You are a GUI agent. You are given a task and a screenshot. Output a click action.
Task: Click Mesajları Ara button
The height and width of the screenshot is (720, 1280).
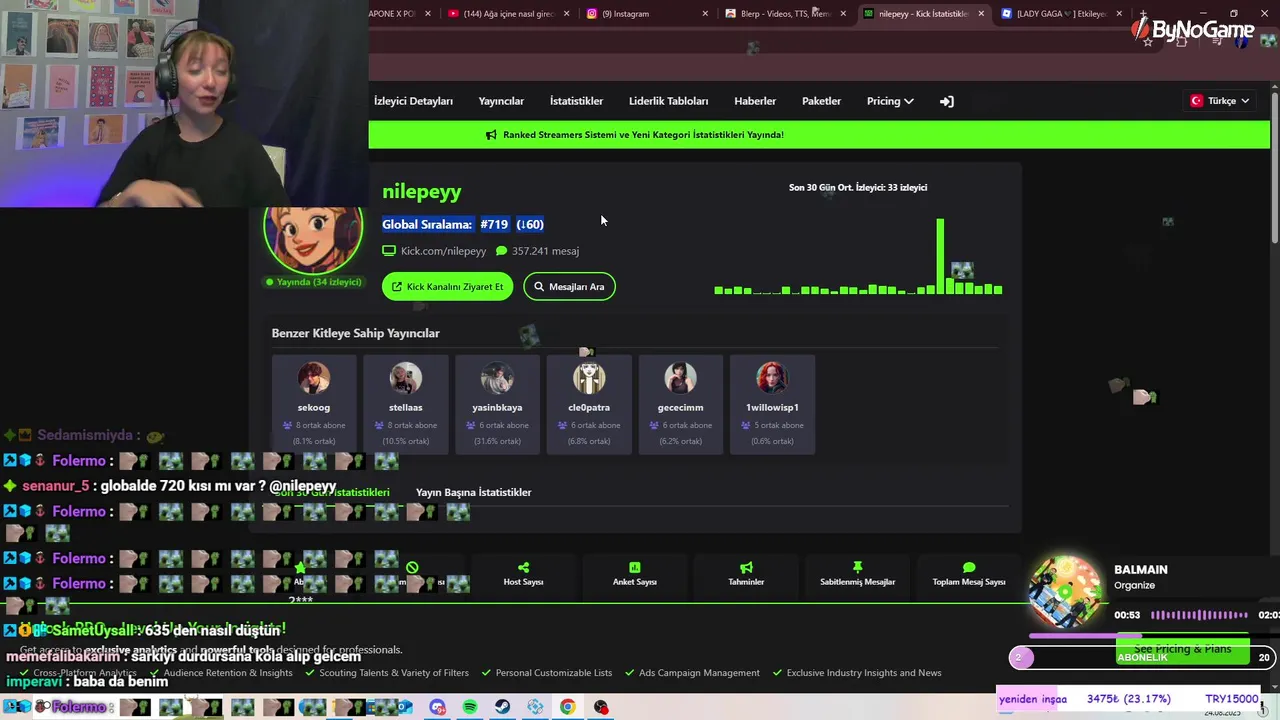tap(569, 287)
